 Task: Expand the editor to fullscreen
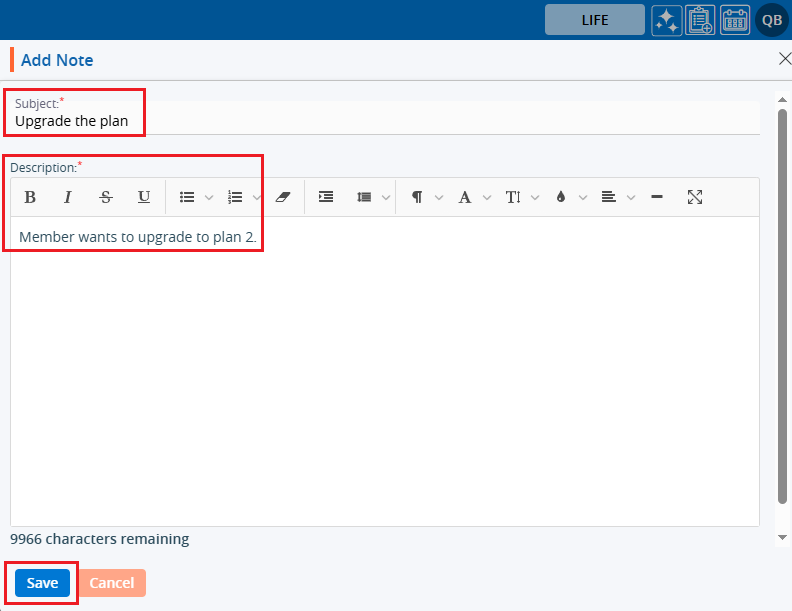(x=695, y=197)
